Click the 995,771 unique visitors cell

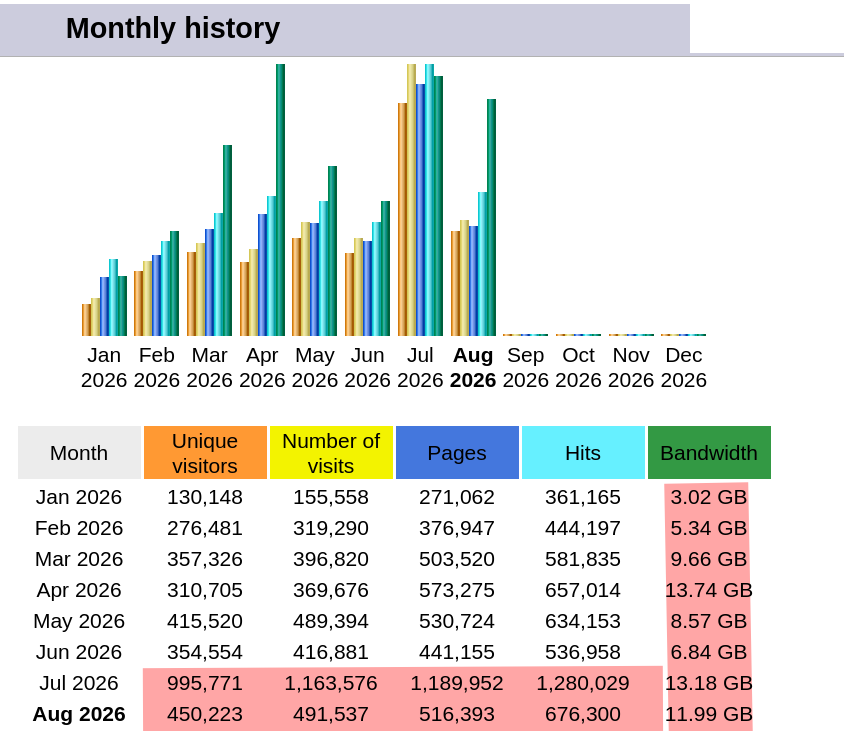tap(205, 683)
